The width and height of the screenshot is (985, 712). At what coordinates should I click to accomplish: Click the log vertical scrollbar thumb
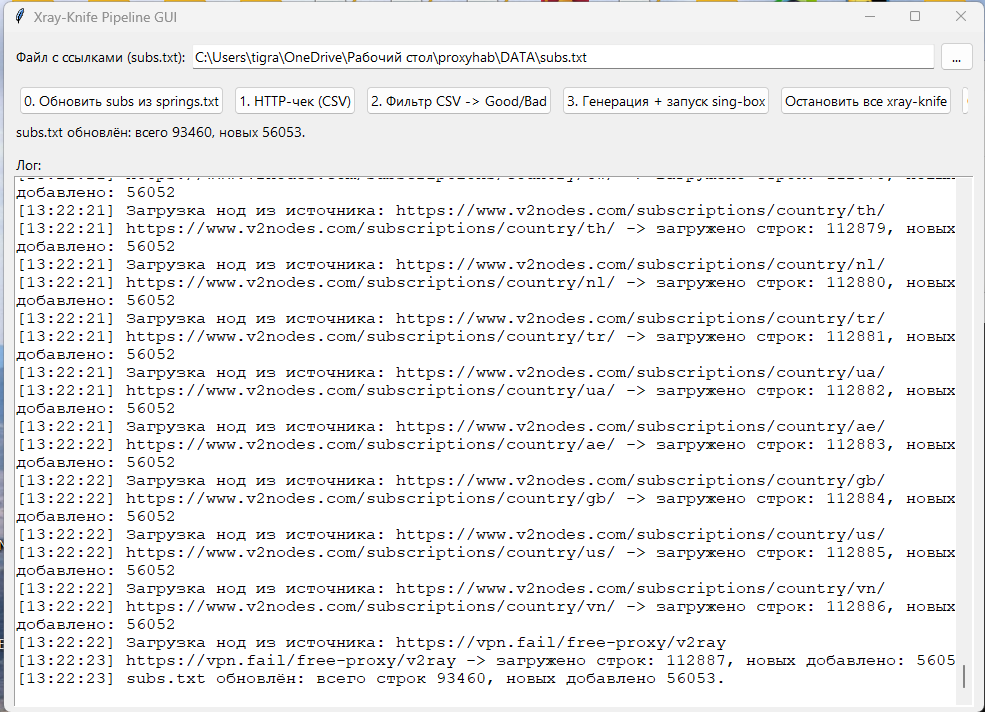[964, 677]
